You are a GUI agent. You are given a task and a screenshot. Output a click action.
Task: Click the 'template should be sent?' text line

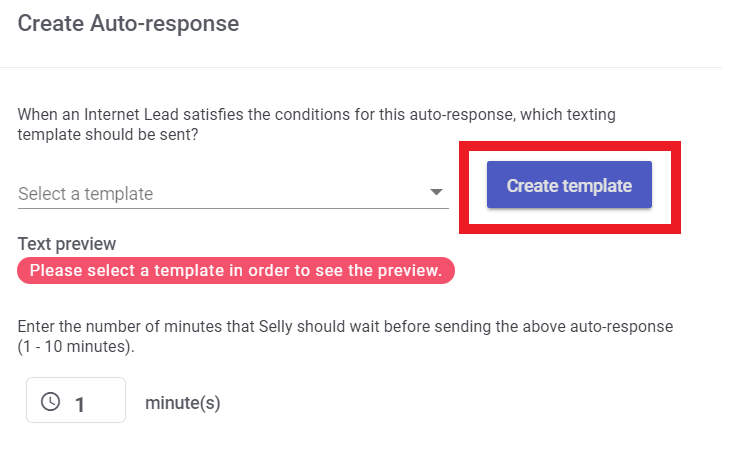tap(109, 136)
